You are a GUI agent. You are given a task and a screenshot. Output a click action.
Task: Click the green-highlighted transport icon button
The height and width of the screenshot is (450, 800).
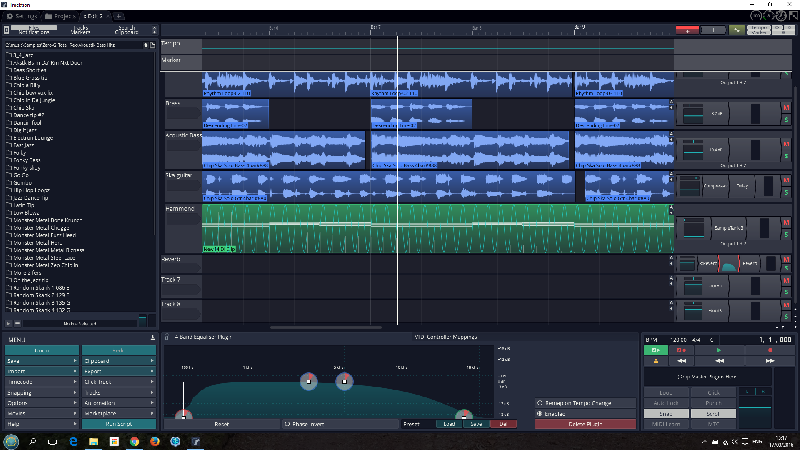pyautogui.click(x=656, y=351)
